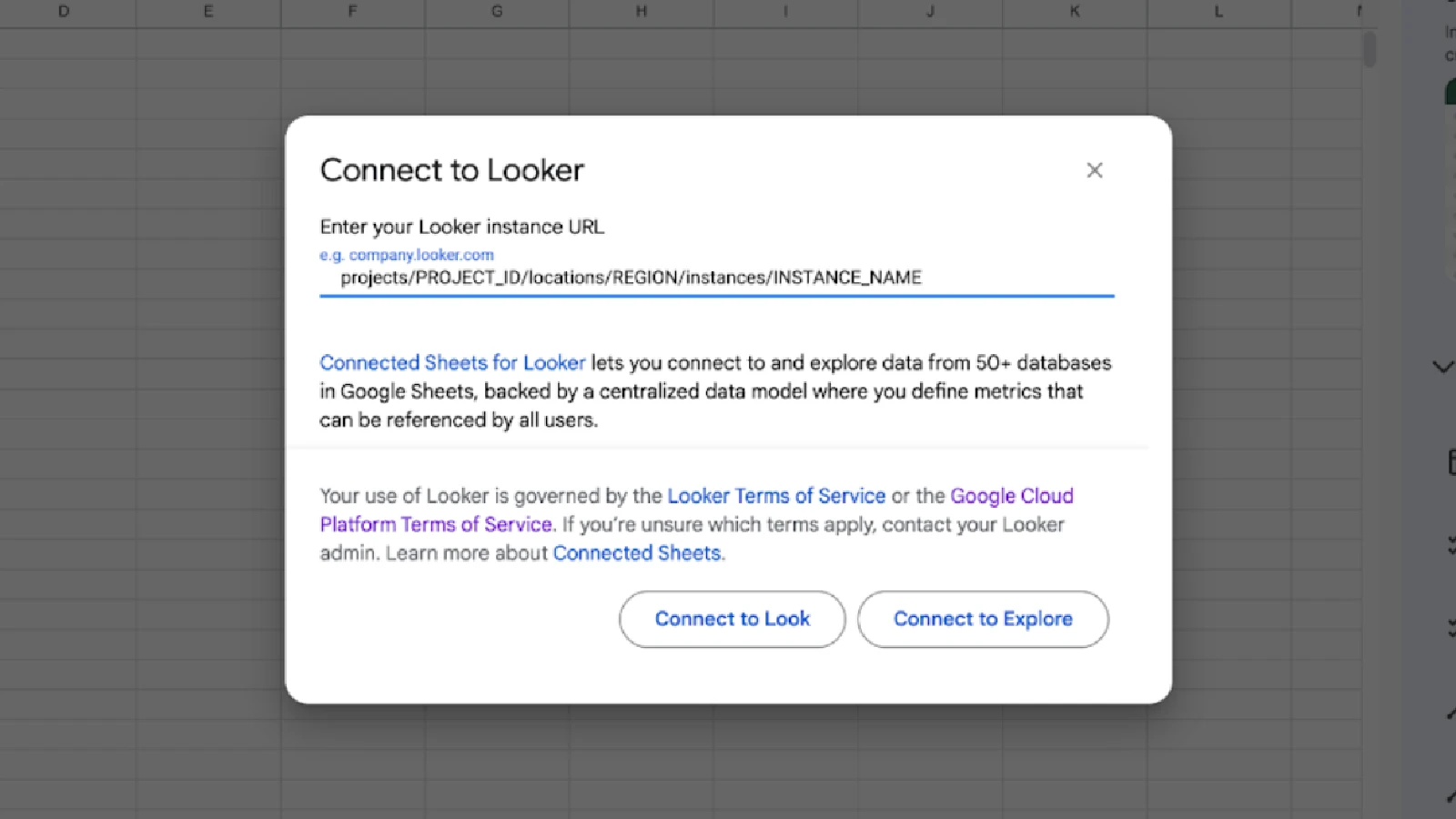Select column D header
Image resolution: width=1456 pixels, height=819 pixels.
pos(64,12)
